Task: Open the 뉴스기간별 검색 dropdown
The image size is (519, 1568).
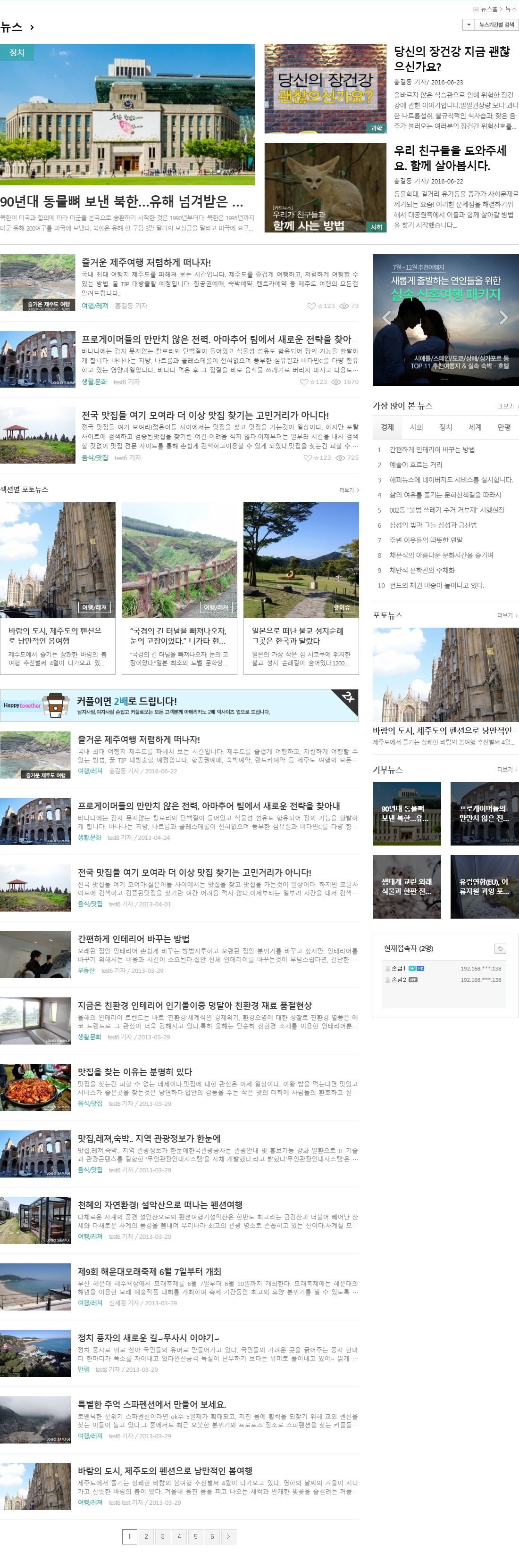Action: tap(468, 25)
